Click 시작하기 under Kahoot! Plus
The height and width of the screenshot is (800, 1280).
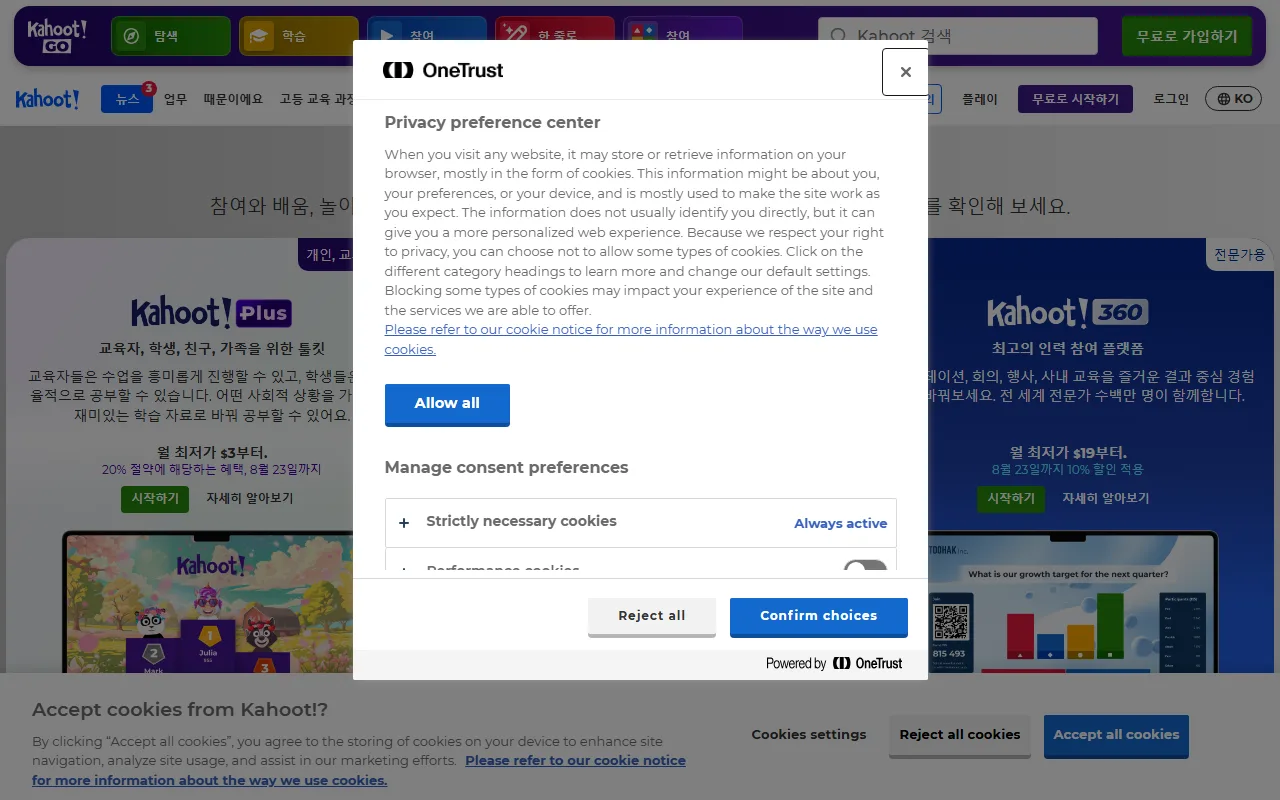click(155, 498)
